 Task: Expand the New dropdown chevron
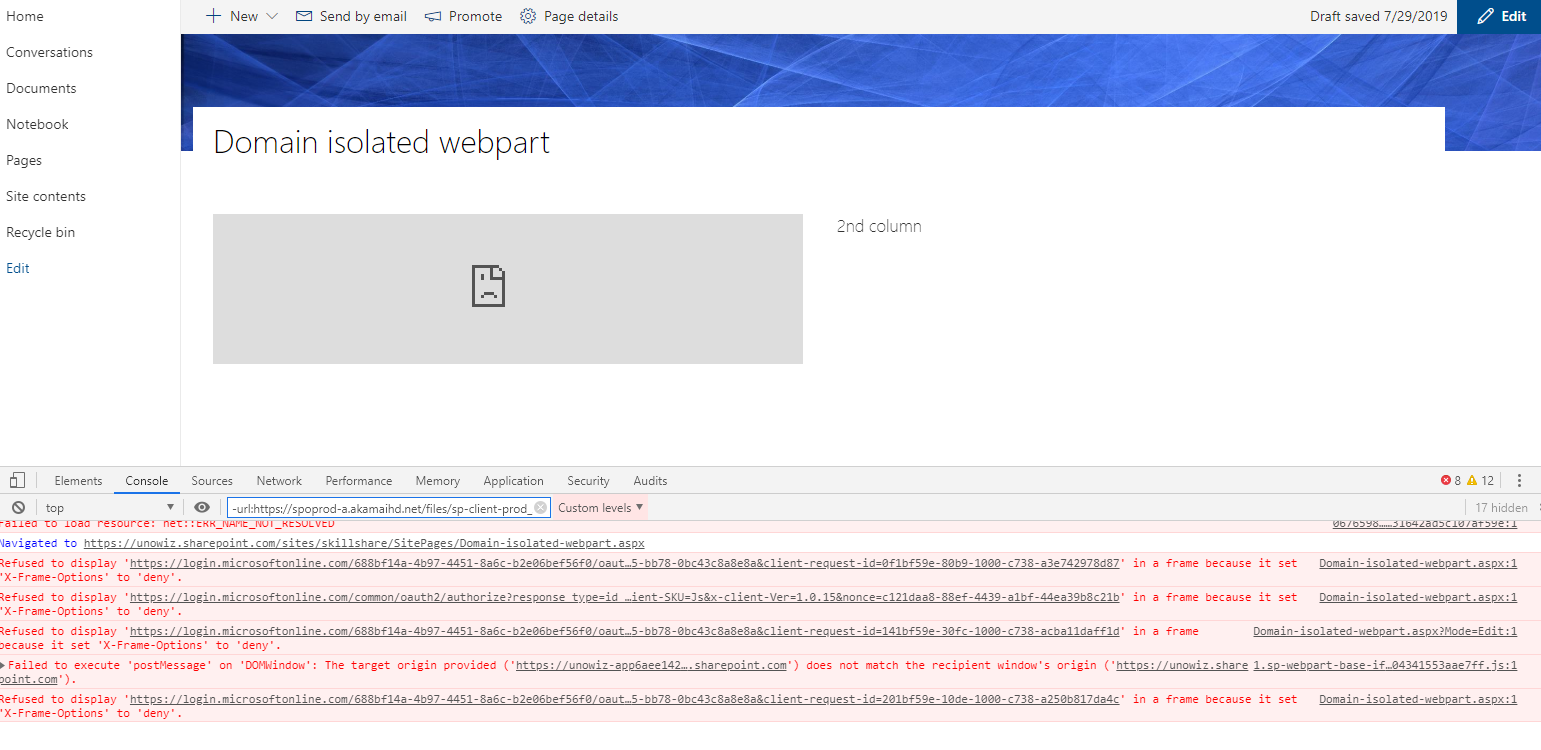(x=272, y=16)
